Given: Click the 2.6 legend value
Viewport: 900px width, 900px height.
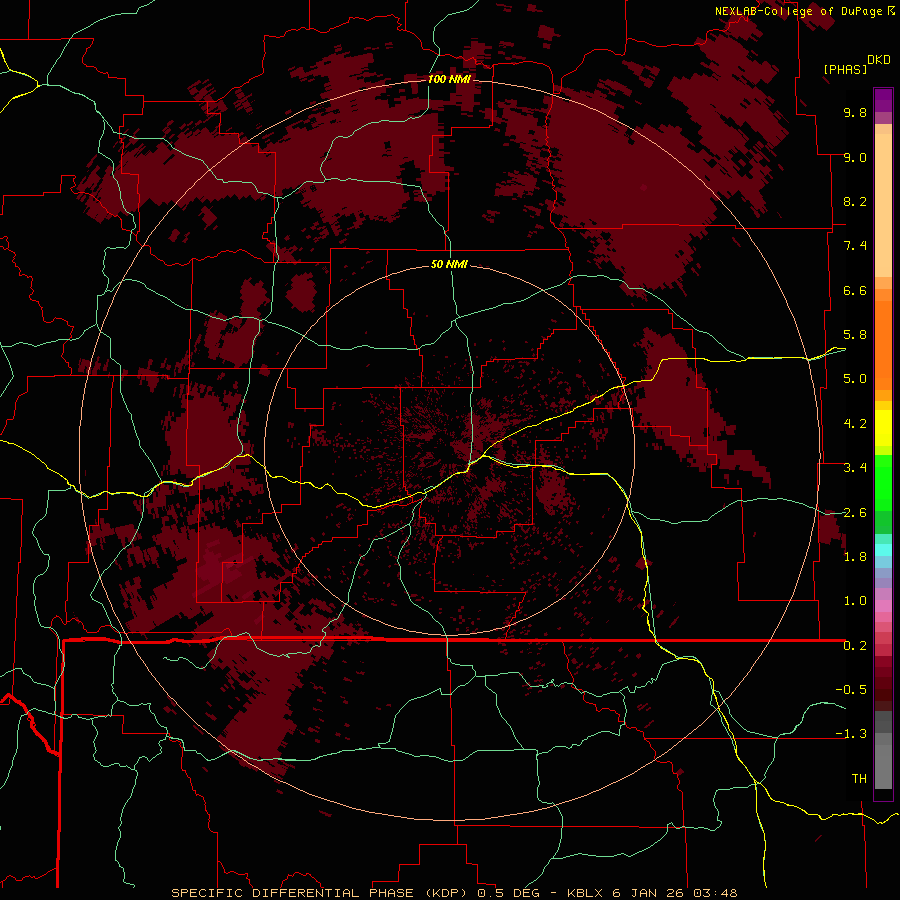Looking at the screenshot, I should point(855,513).
